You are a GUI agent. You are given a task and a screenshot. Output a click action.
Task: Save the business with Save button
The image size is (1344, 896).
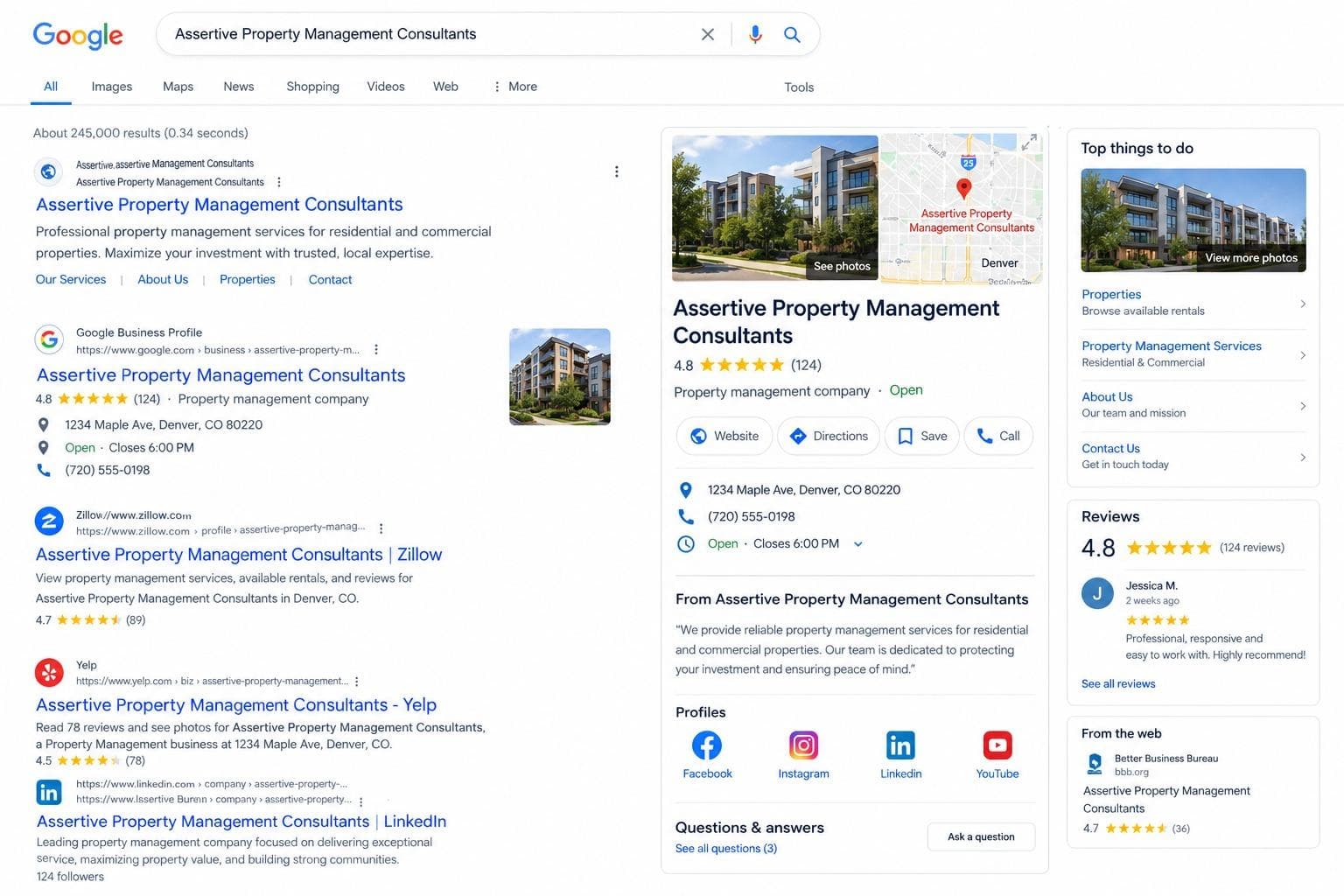point(922,436)
